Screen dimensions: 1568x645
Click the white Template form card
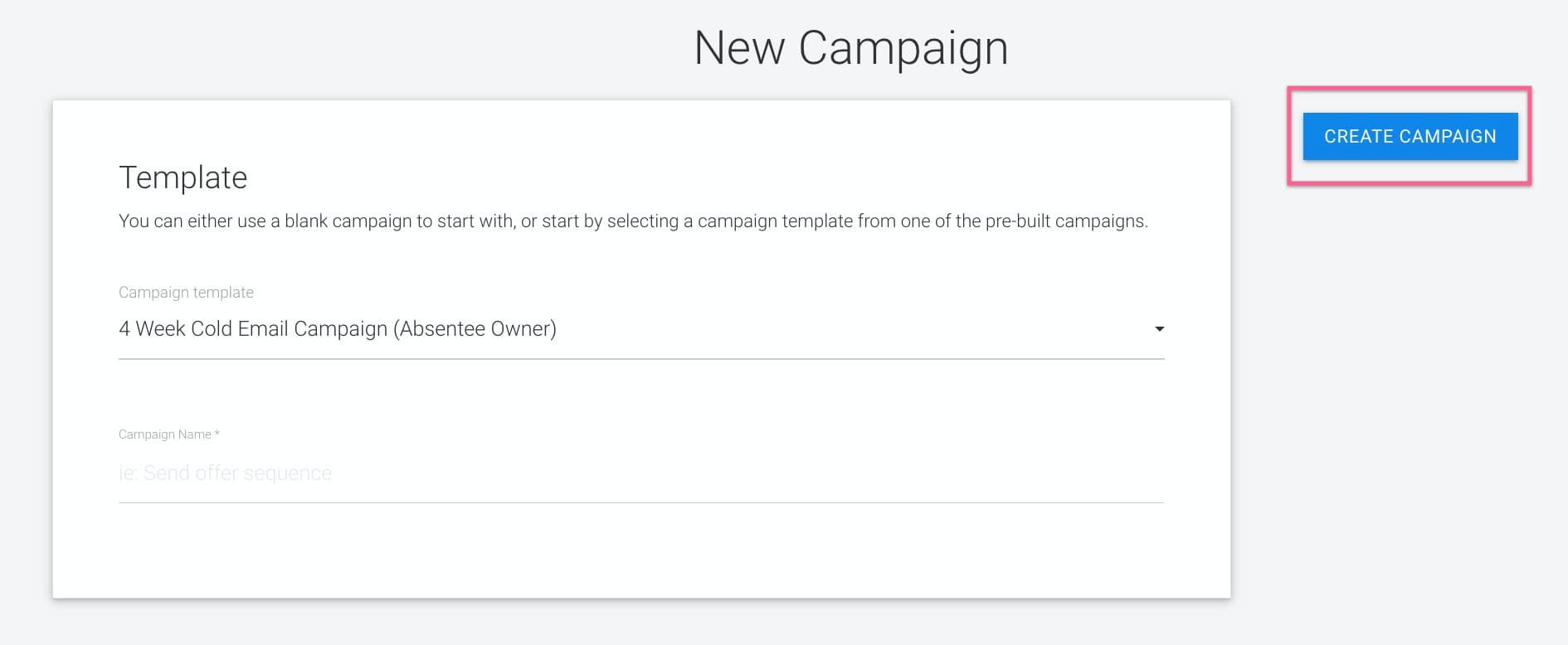(x=643, y=555)
